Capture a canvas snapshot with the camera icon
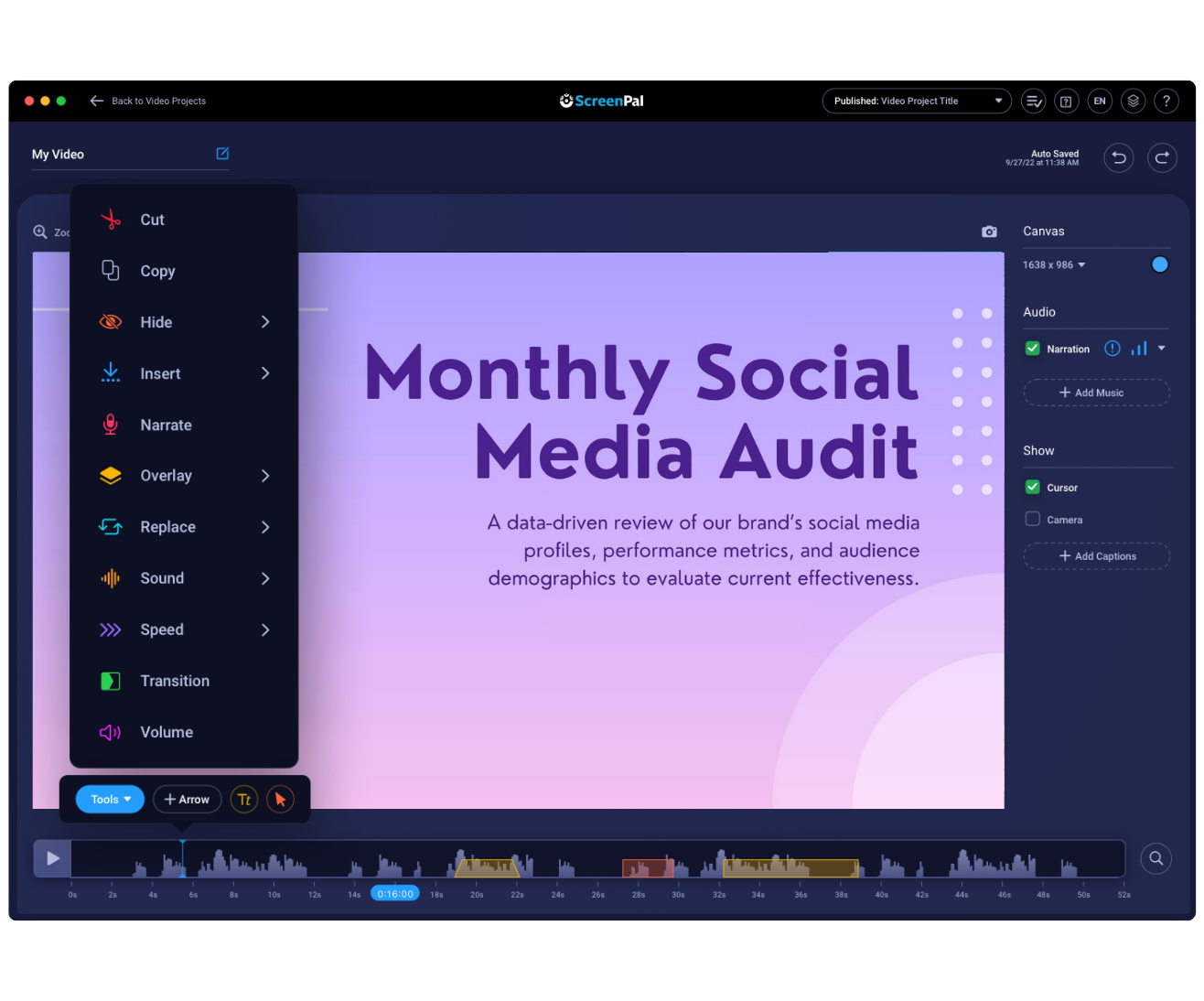The width and height of the screenshot is (1204, 1001). pos(988,231)
